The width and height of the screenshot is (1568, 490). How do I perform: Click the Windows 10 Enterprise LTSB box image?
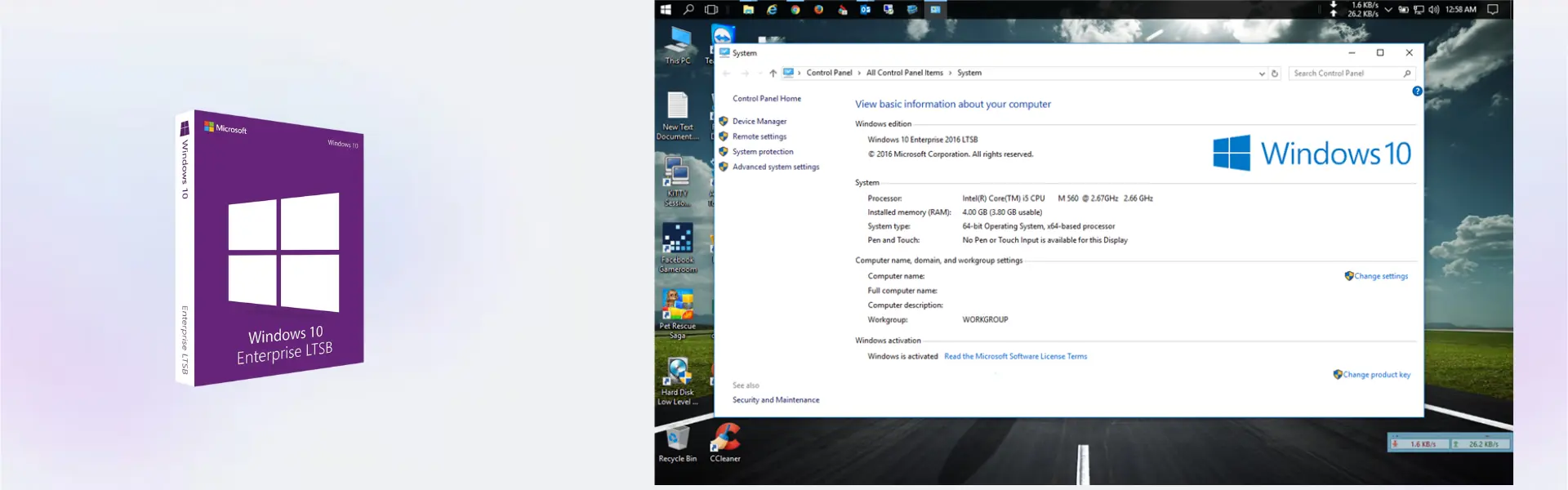(x=269, y=248)
